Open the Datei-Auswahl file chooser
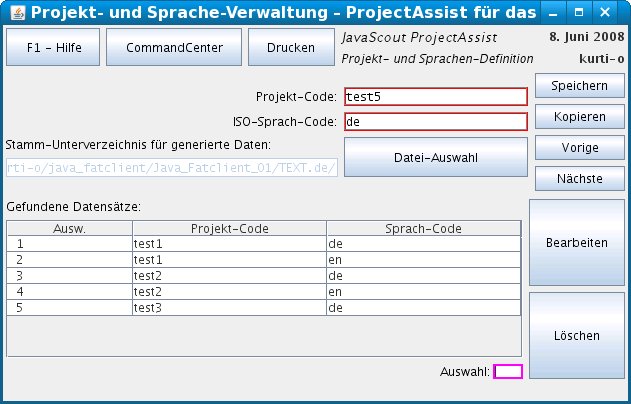 (435, 157)
